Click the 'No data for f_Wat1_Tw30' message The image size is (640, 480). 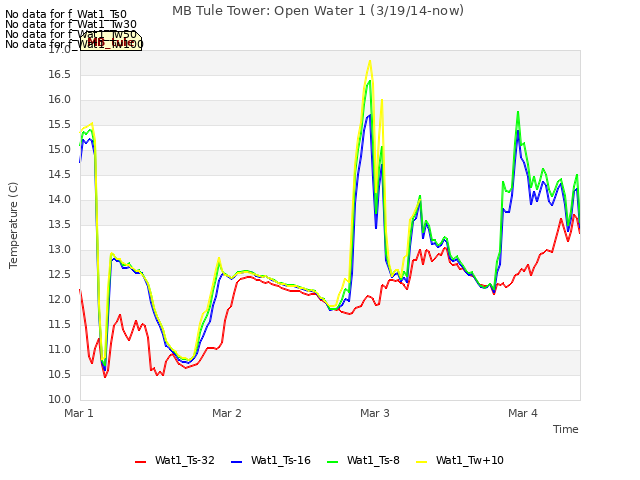point(71,24)
